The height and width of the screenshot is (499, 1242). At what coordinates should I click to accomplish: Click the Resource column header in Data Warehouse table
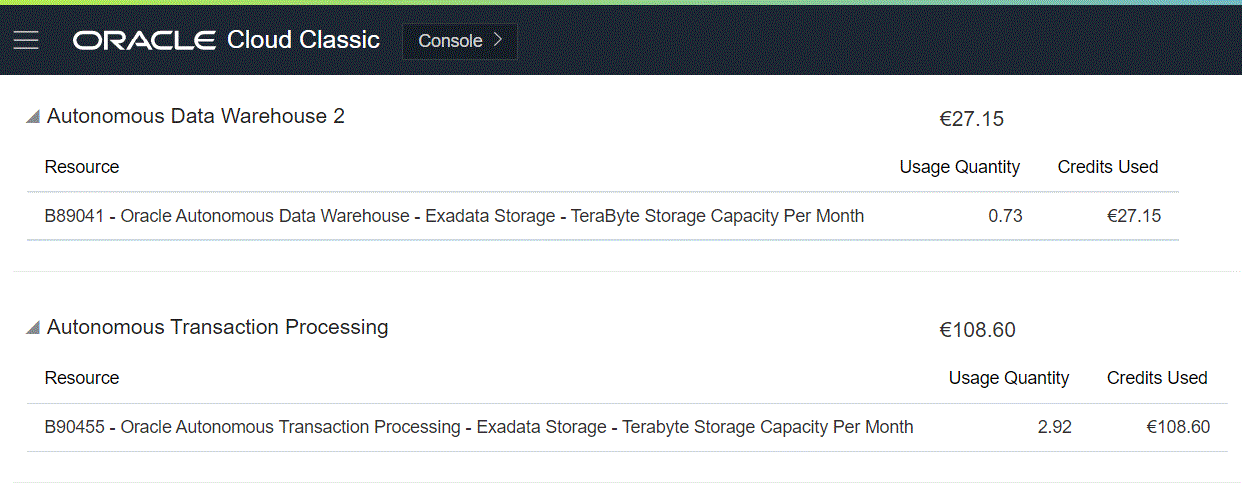click(x=82, y=167)
